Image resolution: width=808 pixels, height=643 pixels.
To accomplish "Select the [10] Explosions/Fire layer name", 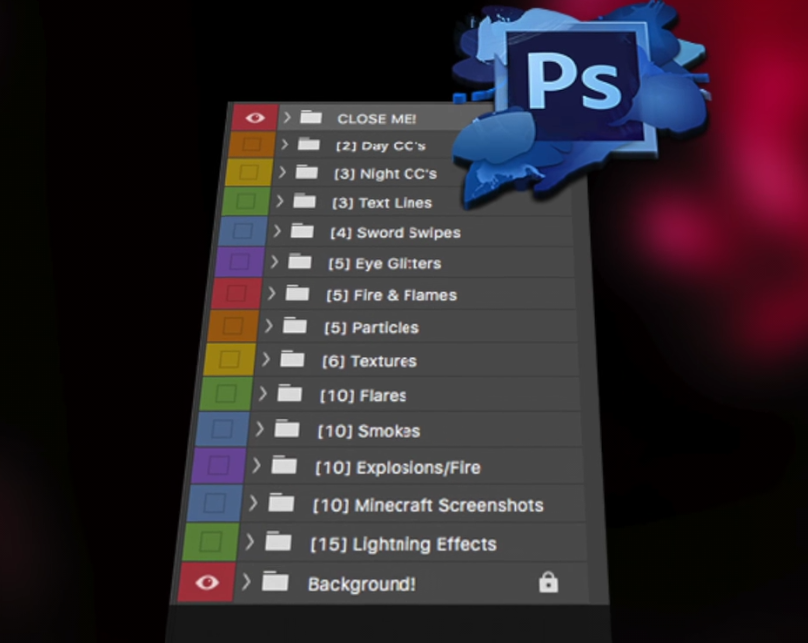I will click(398, 468).
